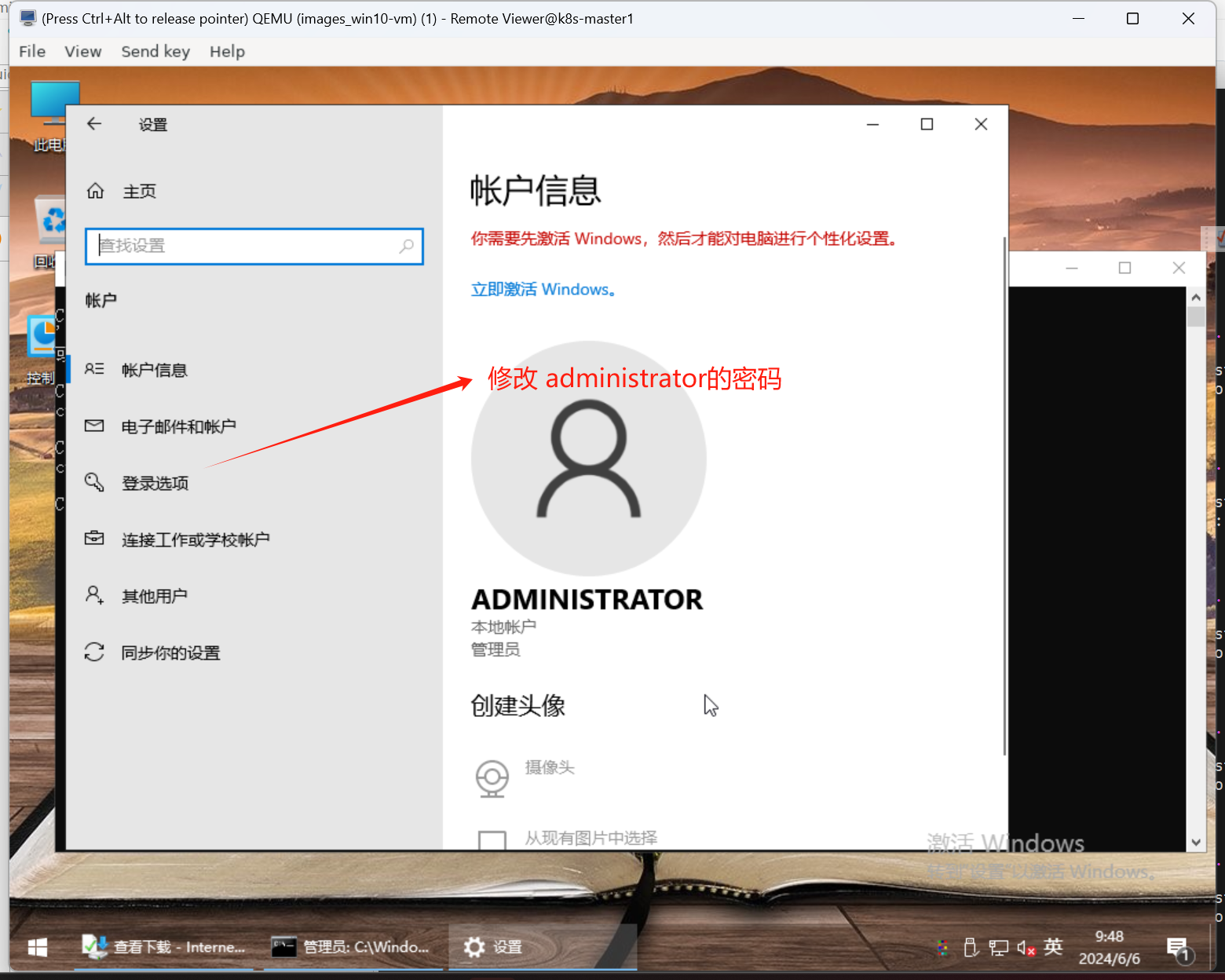
Task: Open the recycle bin desktop icon
Action: tap(51, 231)
